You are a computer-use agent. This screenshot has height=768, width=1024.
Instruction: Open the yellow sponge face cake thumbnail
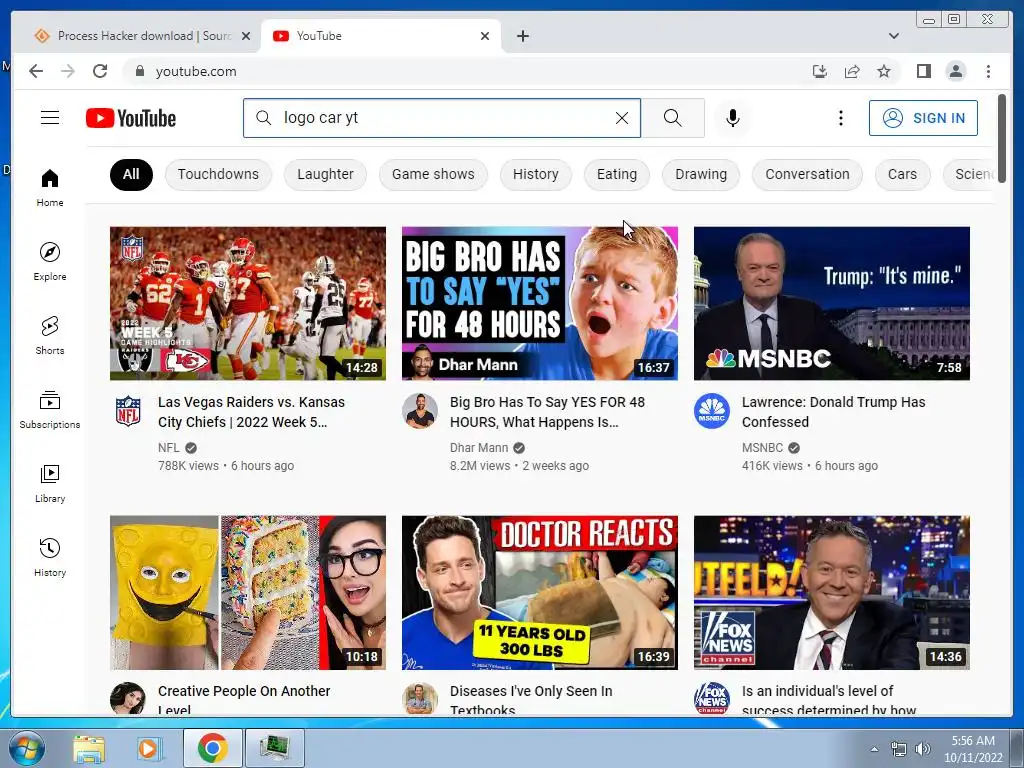[x=248, y=592]
